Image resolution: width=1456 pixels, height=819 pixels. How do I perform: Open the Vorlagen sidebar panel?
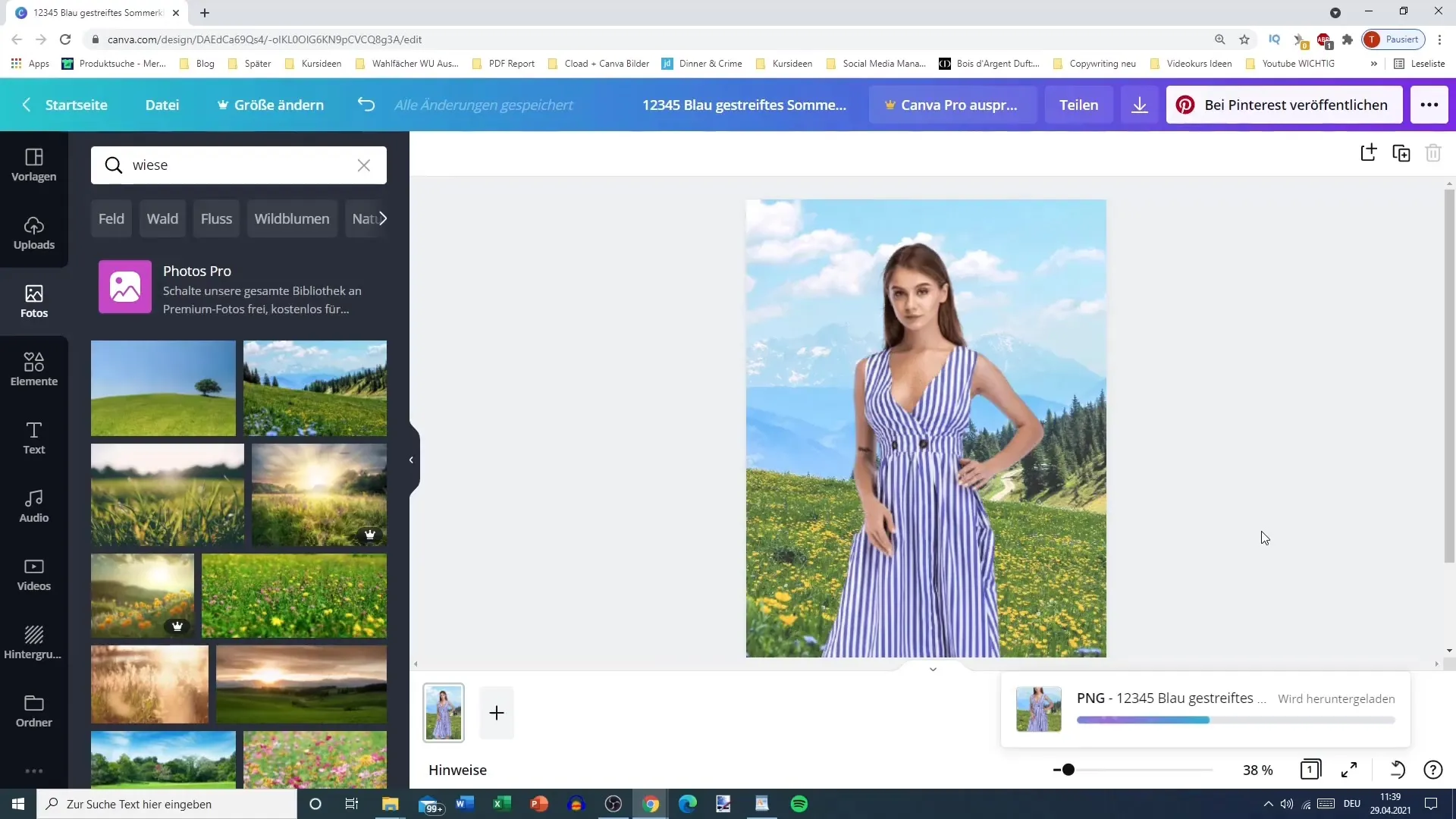click(x=34, y=165)
